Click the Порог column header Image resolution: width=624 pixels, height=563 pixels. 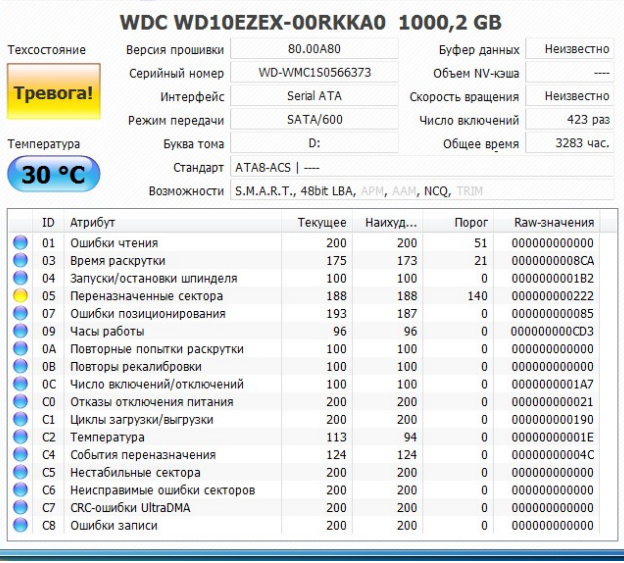pyautogui.click(x=458, y=222)
